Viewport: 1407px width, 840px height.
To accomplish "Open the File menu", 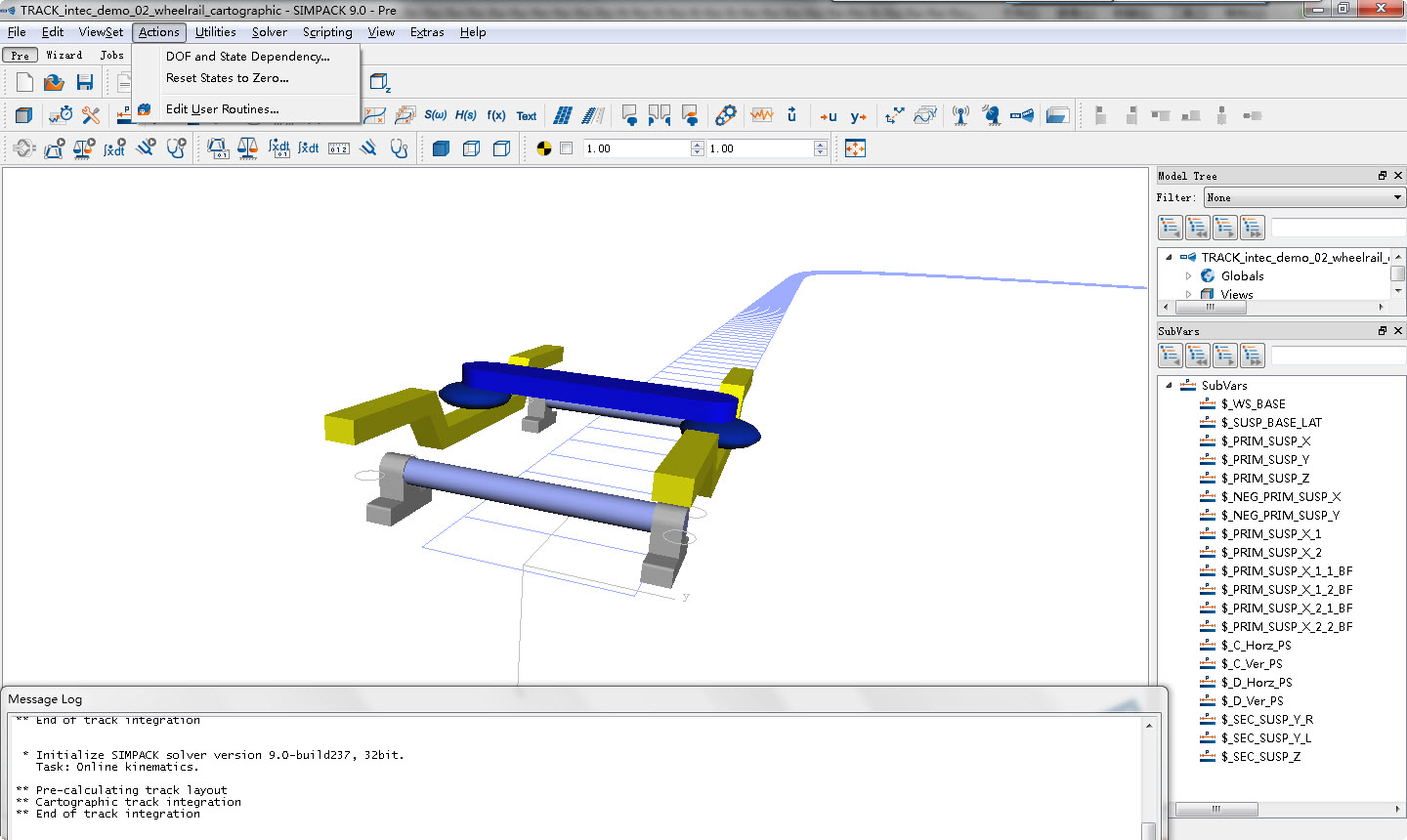I will coord(17,32).
